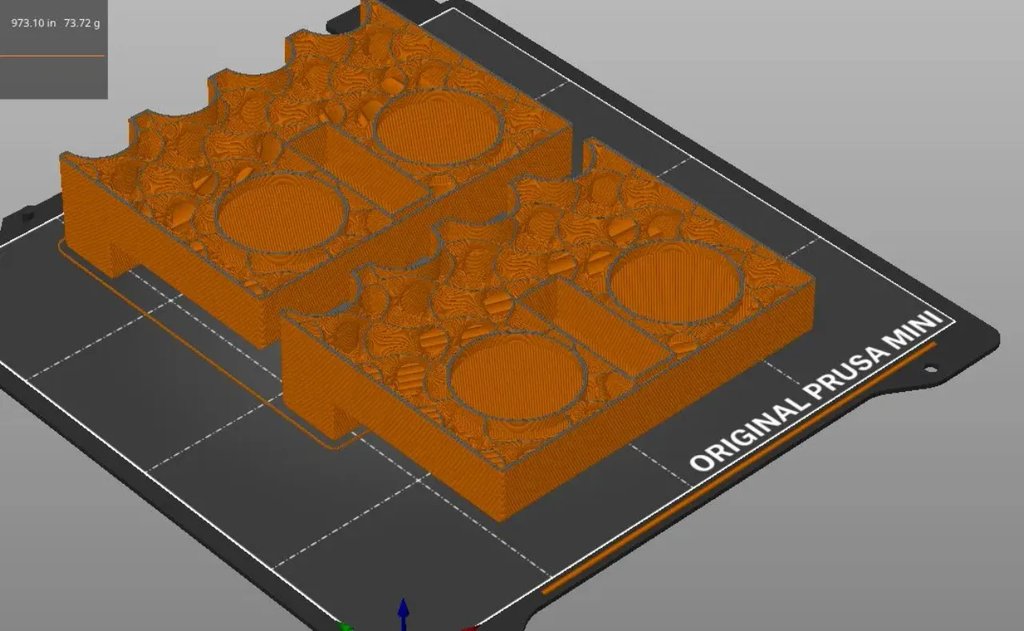Click the orange line in the legend panel

[53, 56]
